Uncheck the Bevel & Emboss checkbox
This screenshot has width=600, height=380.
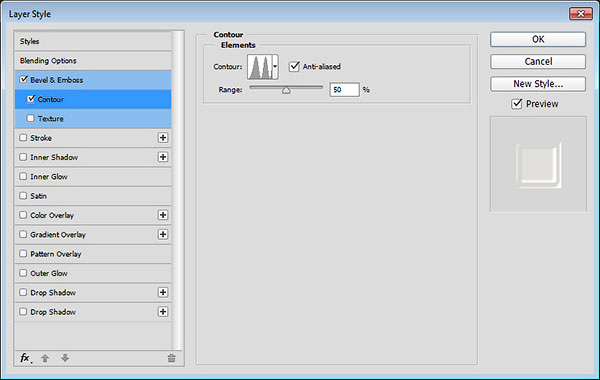(24, 79)
